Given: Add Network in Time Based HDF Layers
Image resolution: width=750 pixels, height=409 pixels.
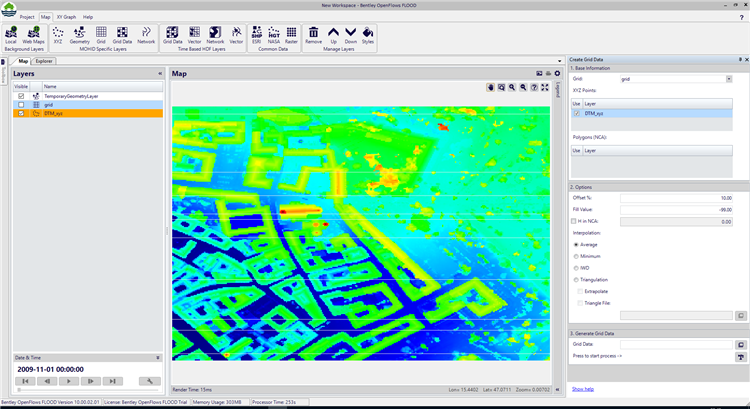Looking at the screenshot, I should (215, 35).
